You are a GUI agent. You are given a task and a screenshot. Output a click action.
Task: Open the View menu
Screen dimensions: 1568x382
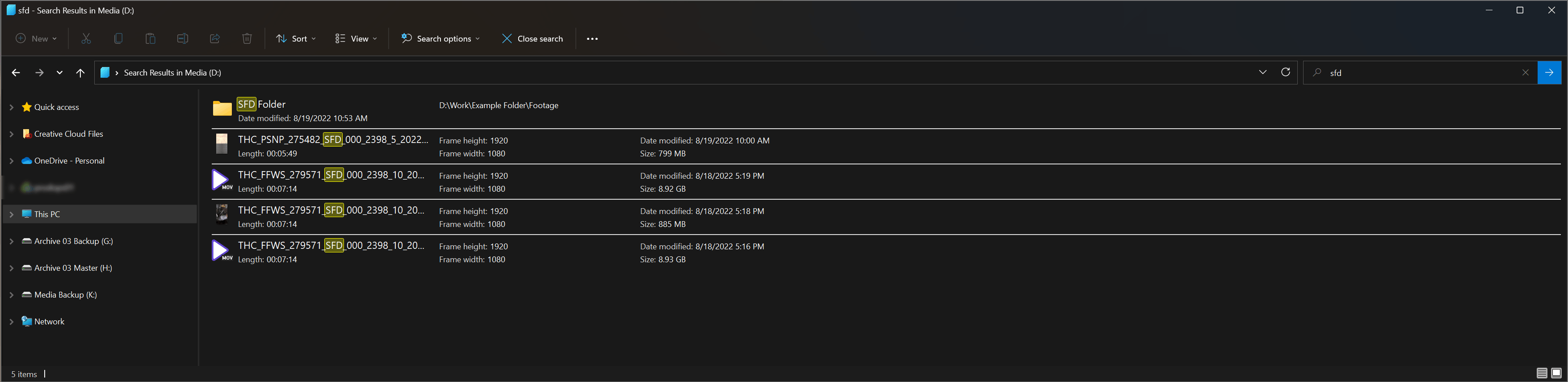tap(356, 38)
